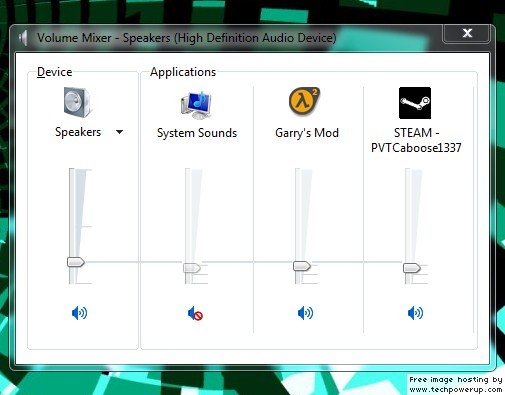505x395 pixels.
Task: Click the Steam volume slider thumb
Action: click(412, 268)
